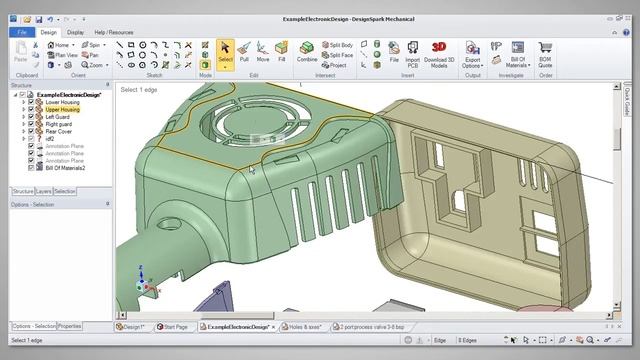Switch to the Display ribbon tab
Screen dimensions: 640x360
(x=75, y=32)
